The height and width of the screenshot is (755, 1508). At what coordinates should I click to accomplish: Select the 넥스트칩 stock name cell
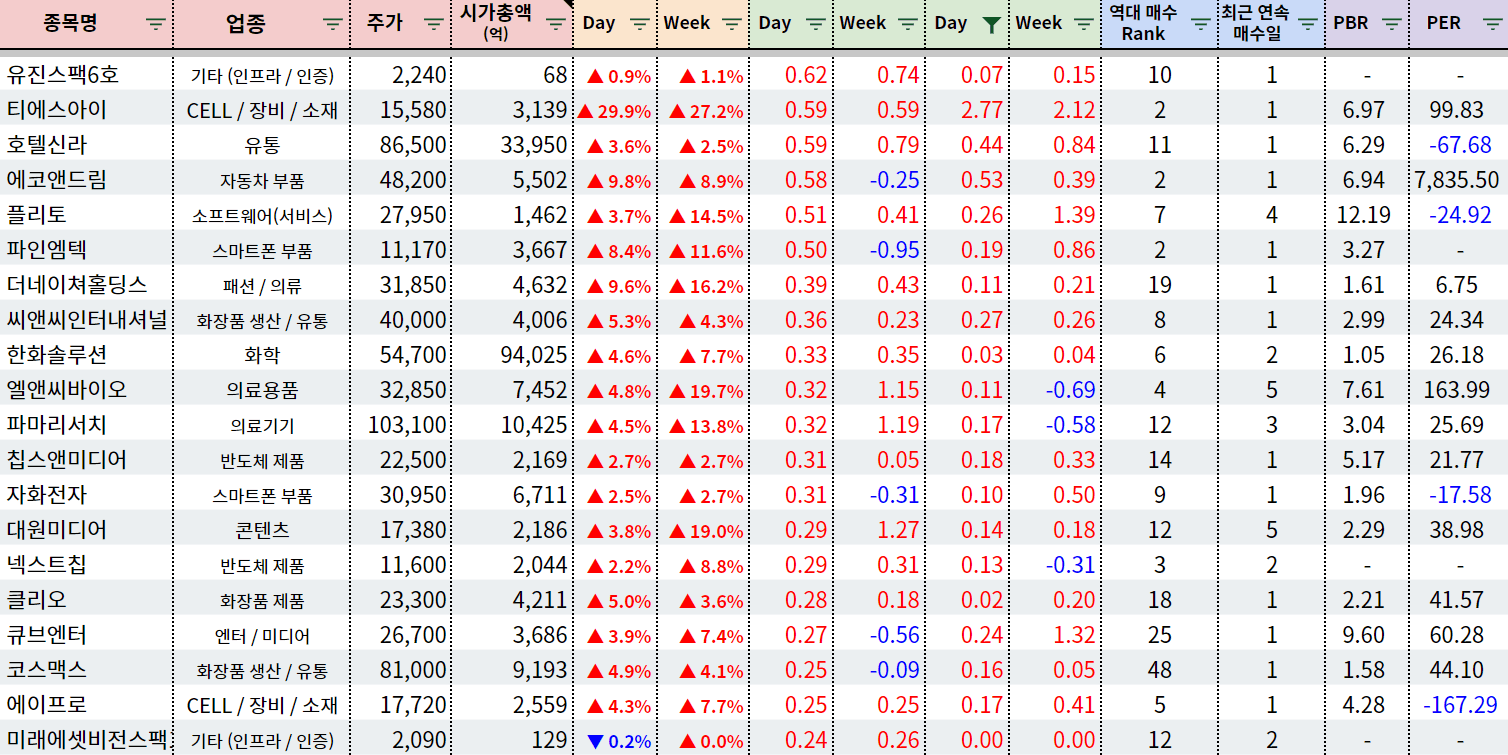(x=87, y=565)
